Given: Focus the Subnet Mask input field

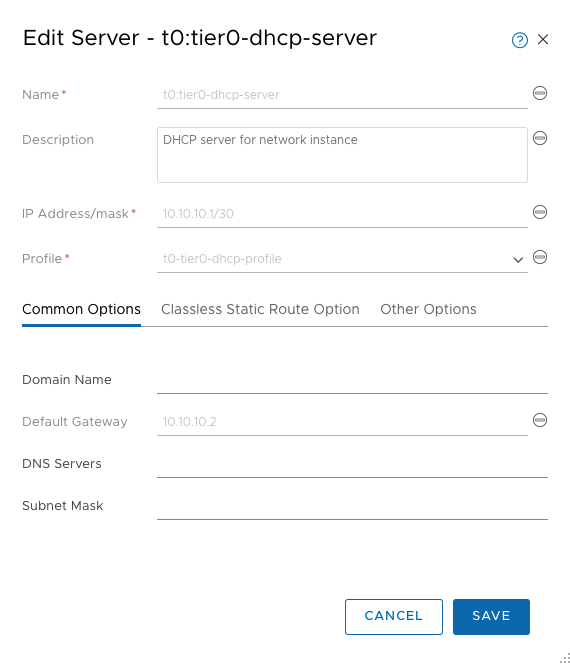Looking at the screenshot, I should tap(352, 506).
